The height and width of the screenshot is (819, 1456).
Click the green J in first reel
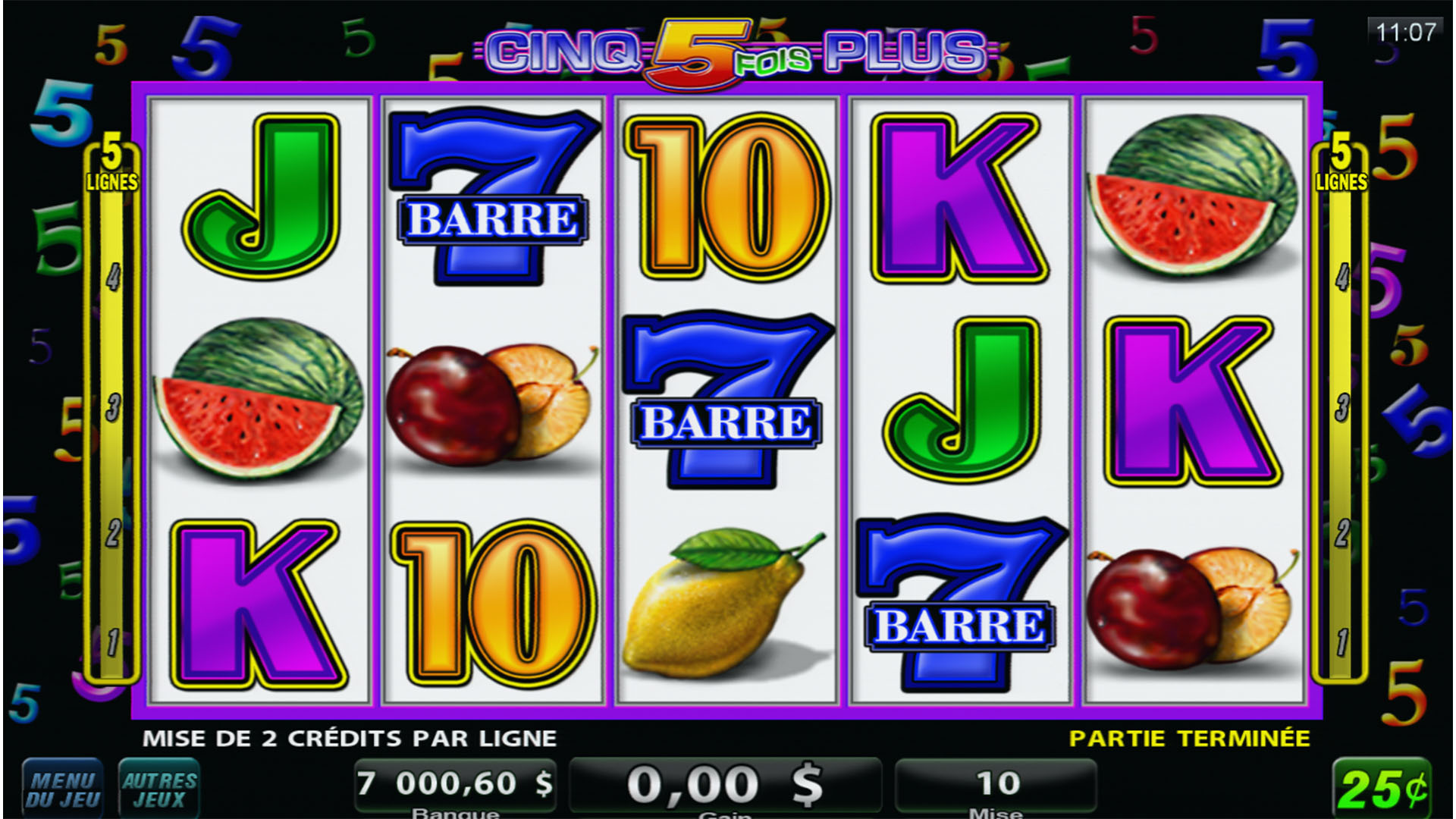pyautogui.click(x=260, y=196)
